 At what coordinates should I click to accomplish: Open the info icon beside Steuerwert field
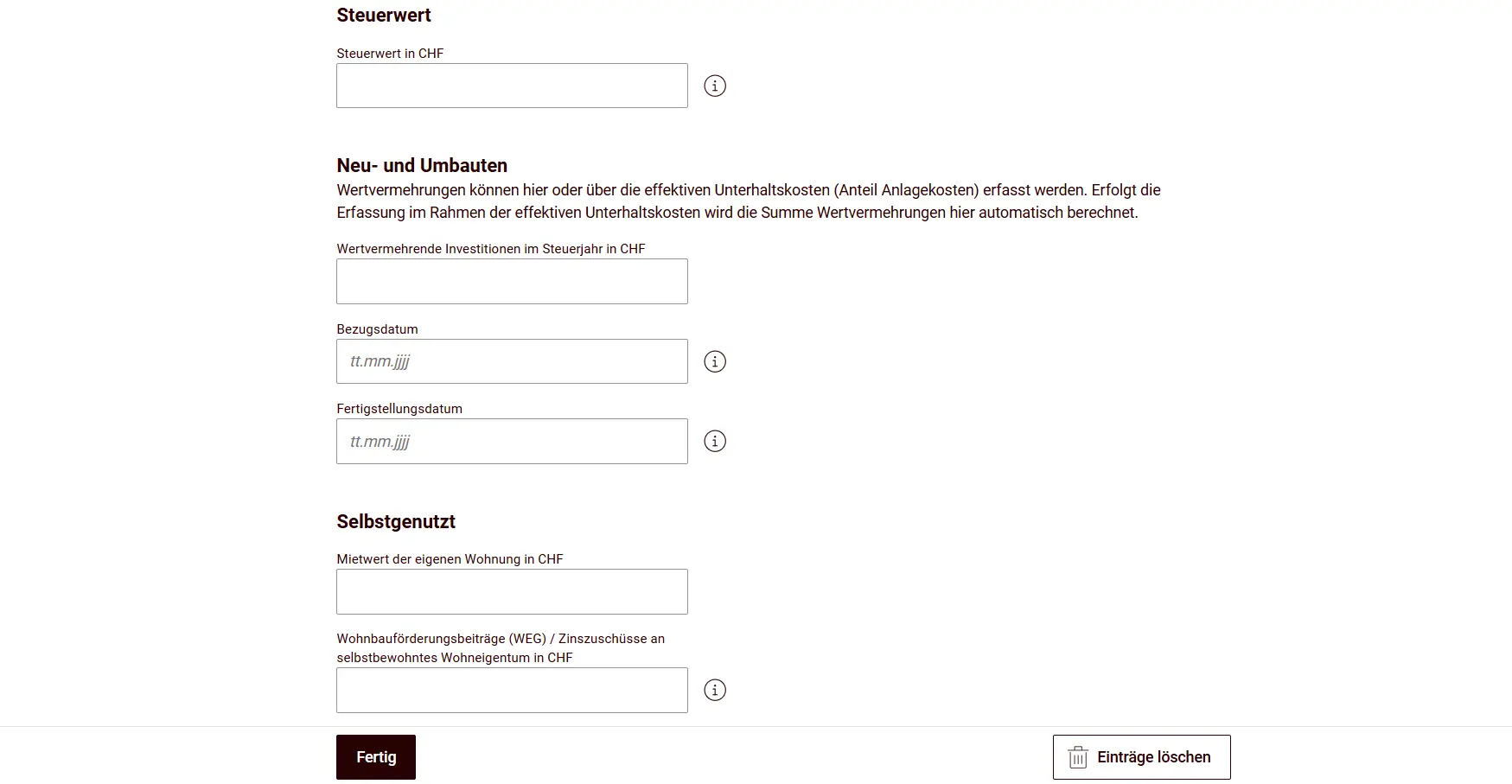(715, 86)
